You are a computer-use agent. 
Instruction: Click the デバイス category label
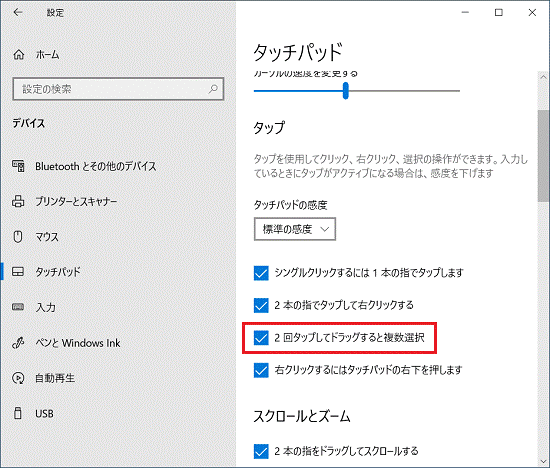pos(29,123)
